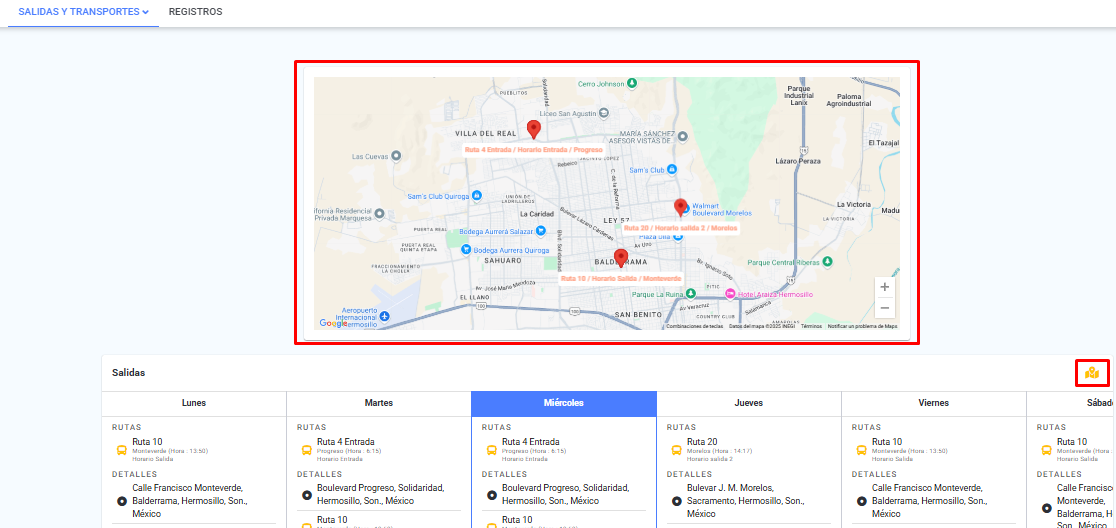Click the bus icon for Miércoles Ruta 4 Entrada
Image resolution: width=1116 pixels, height=528 pixels.
coord(492,450)
